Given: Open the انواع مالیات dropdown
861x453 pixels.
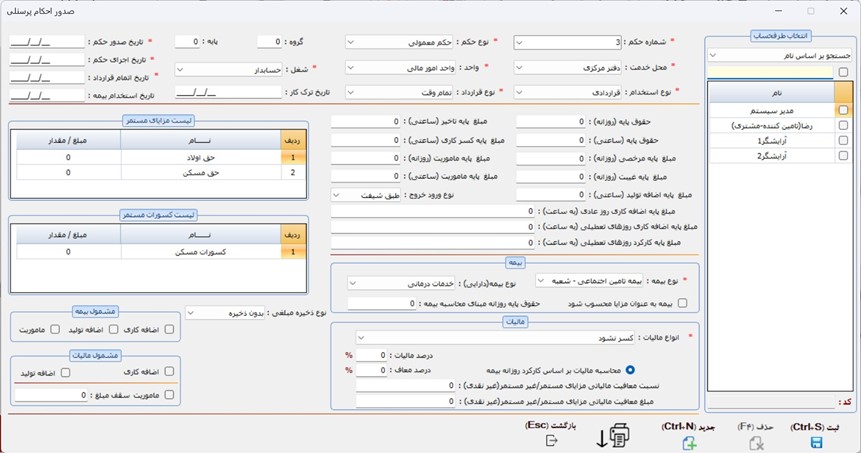Looking at the screenshot, I should point(495,338).
